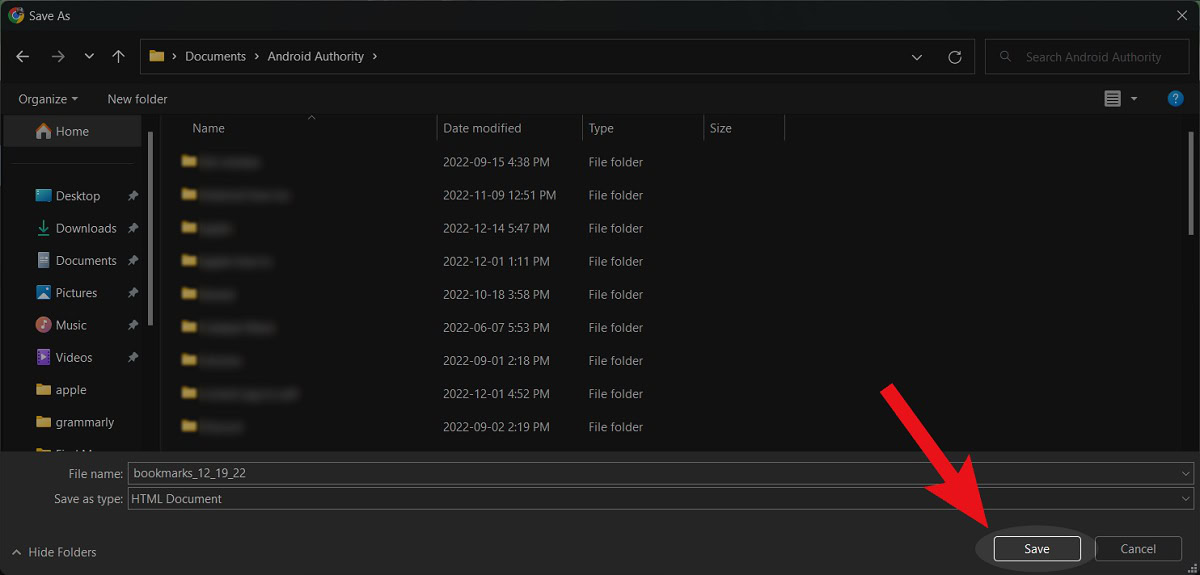Click the File name text field
The image size is (1200, 575).
[x=650, y=473]
